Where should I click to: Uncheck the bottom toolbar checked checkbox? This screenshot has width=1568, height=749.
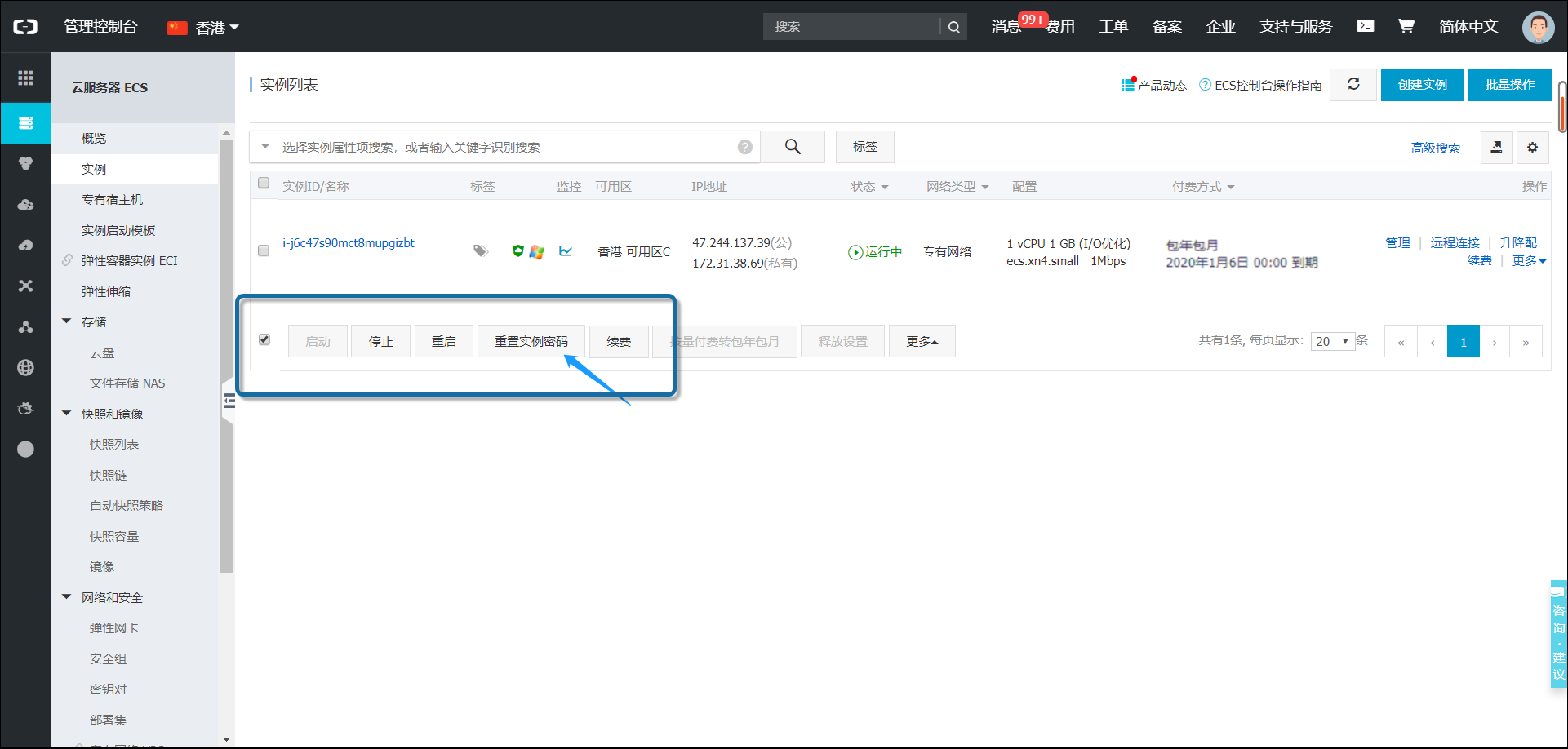pos(264,339)
